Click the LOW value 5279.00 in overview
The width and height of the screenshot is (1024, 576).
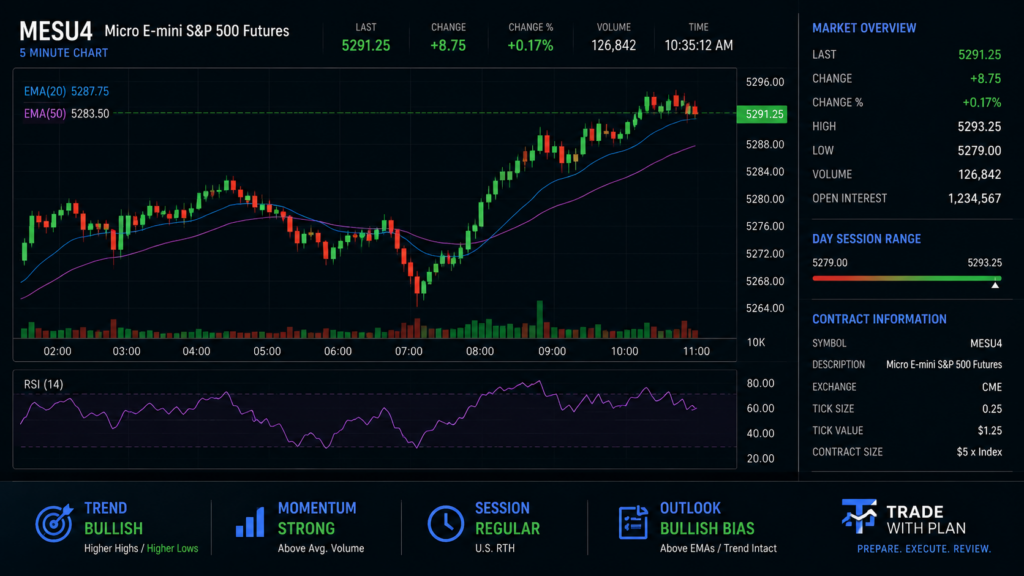click(x=979, y=151)
